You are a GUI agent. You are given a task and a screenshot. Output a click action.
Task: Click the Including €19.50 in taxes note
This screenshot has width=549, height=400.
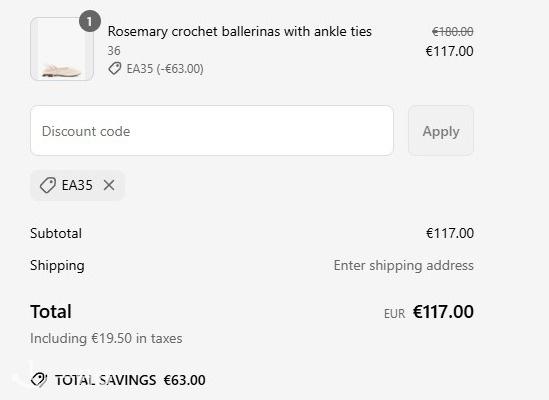pos(106,338)
